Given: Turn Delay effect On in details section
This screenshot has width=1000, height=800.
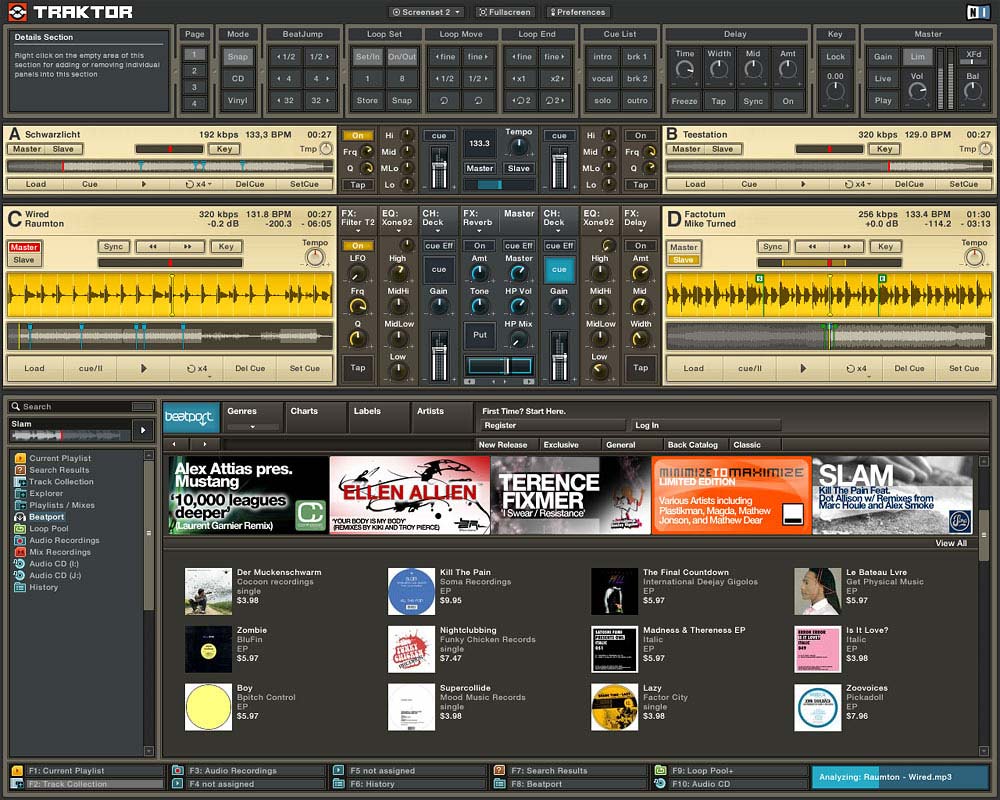Looking at the screenshot, I should 788,101.
